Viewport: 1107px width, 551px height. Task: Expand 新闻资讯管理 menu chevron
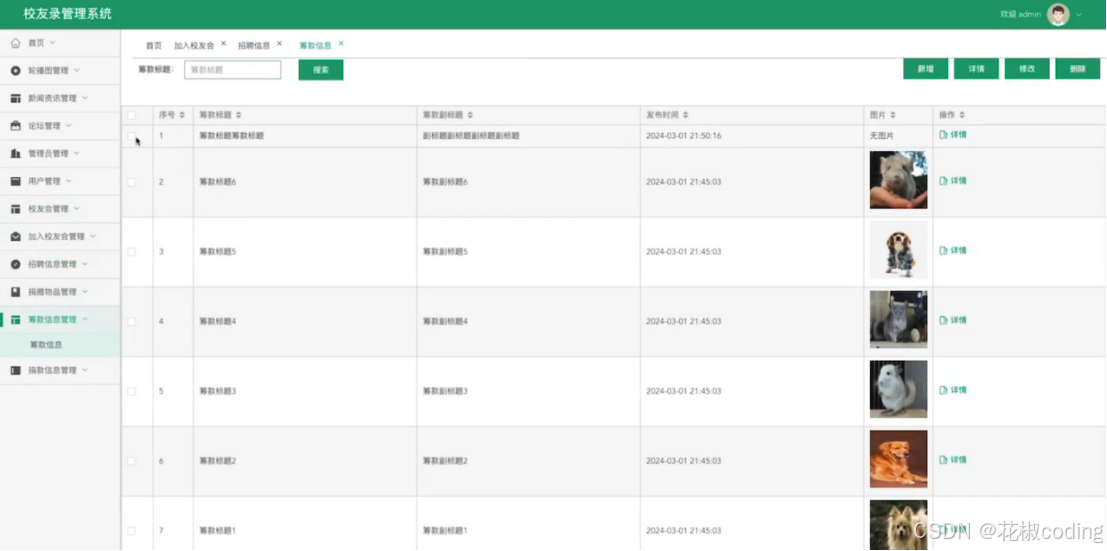[x=85, y=98]
